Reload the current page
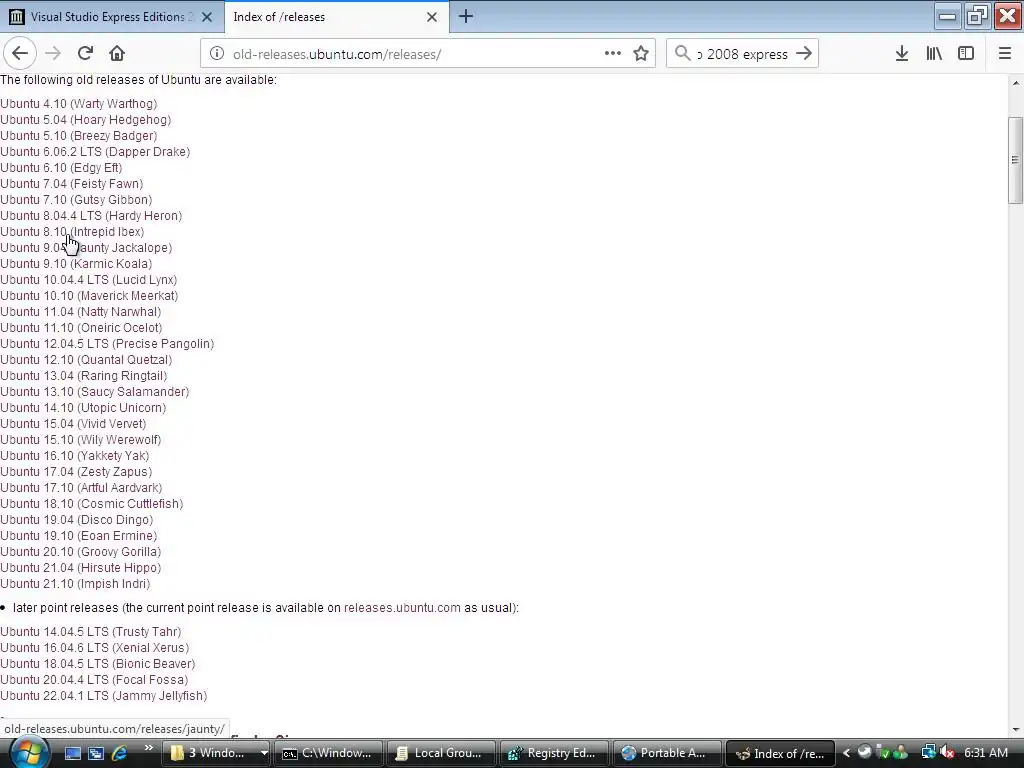1024x768 pixels. click(x=86, y=54)
